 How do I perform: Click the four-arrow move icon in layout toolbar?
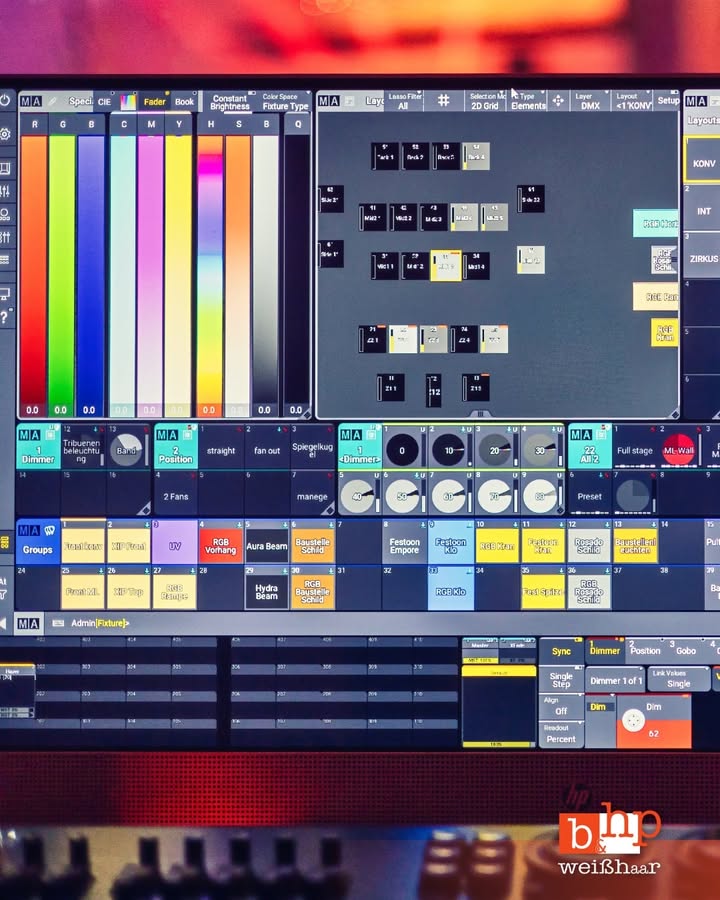[x=558, y=101]
